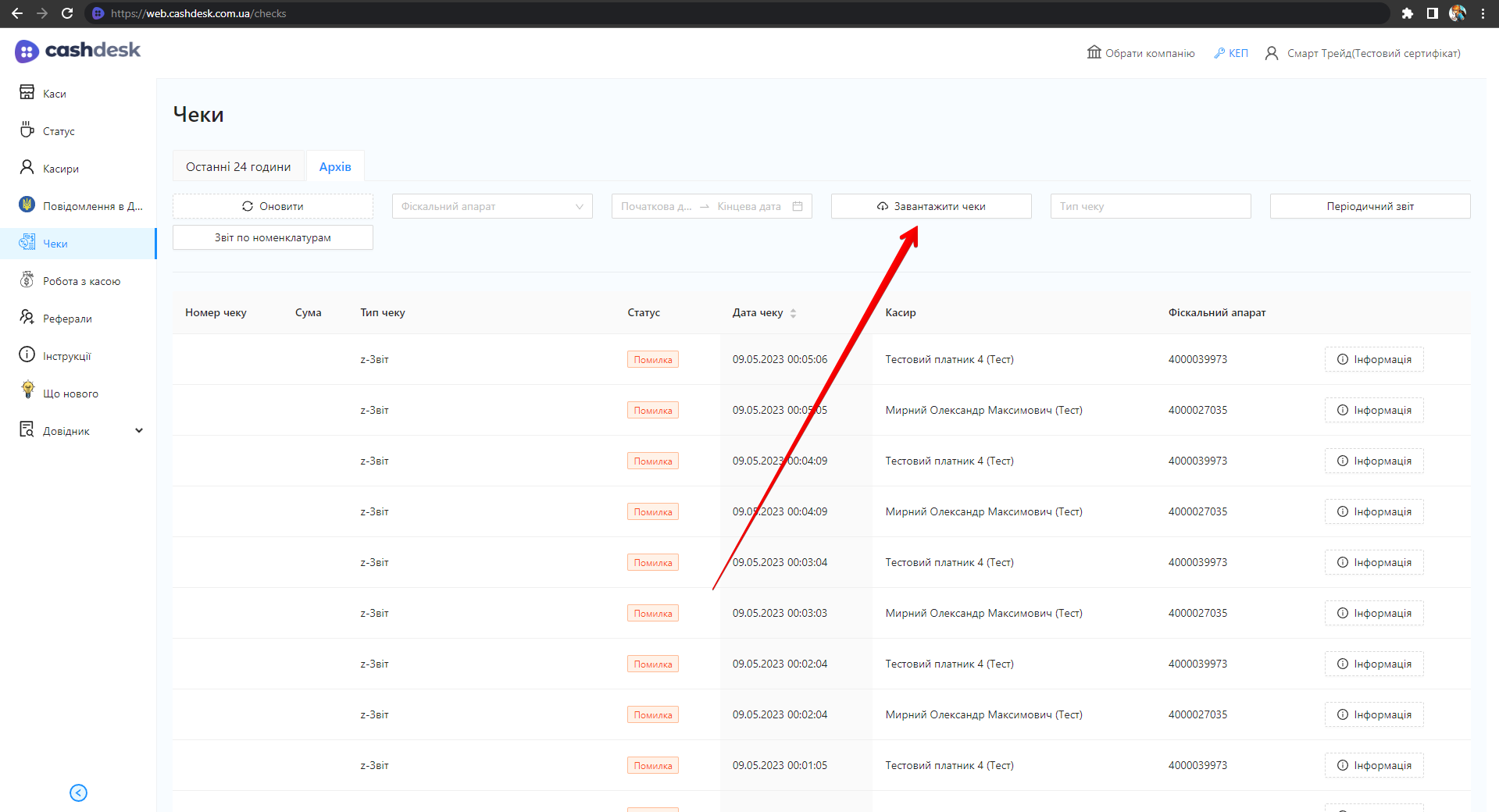Click the cashdesk logo icon
Viewport: 1499px width, 812px height.
pos(27,52)
